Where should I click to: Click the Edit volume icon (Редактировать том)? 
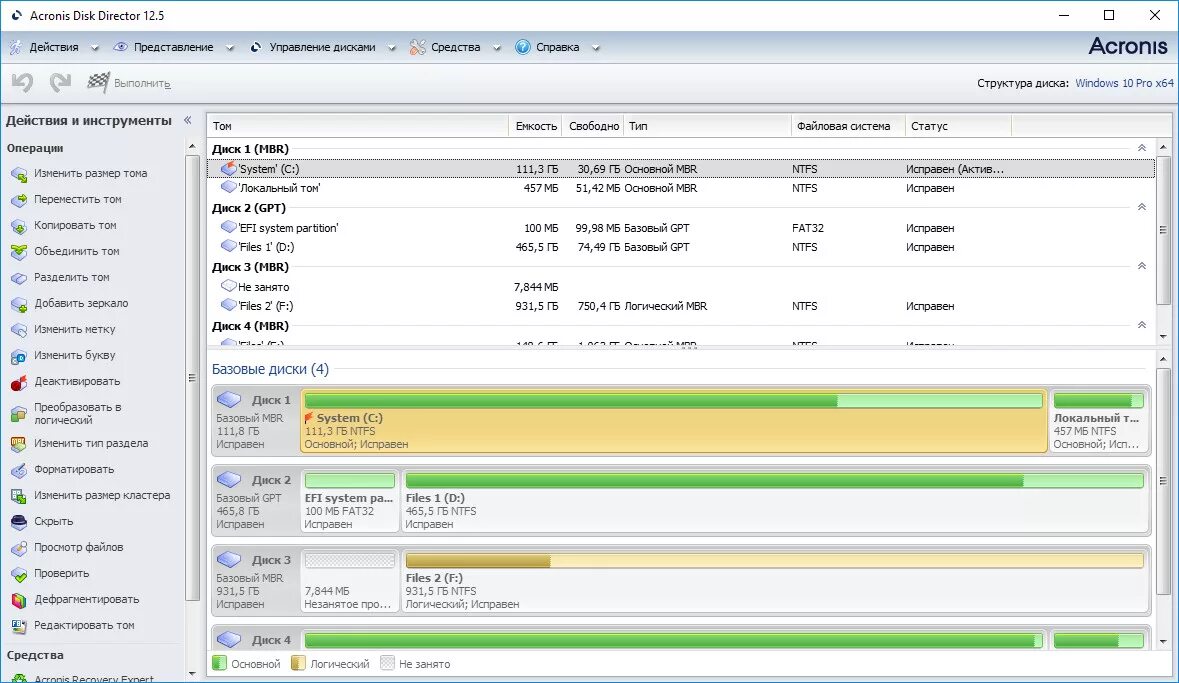coord(19,626)
